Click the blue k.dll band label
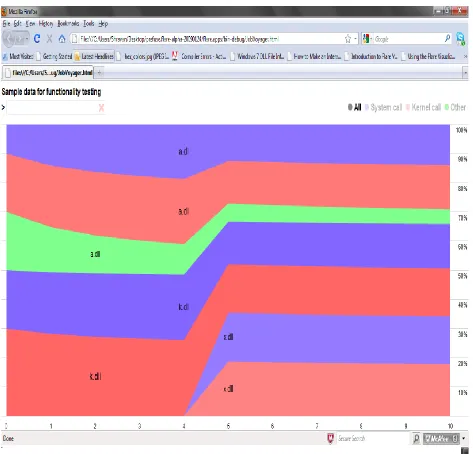Image resolution: width=473 pixels, height=454 pixels. click(184, 307)
